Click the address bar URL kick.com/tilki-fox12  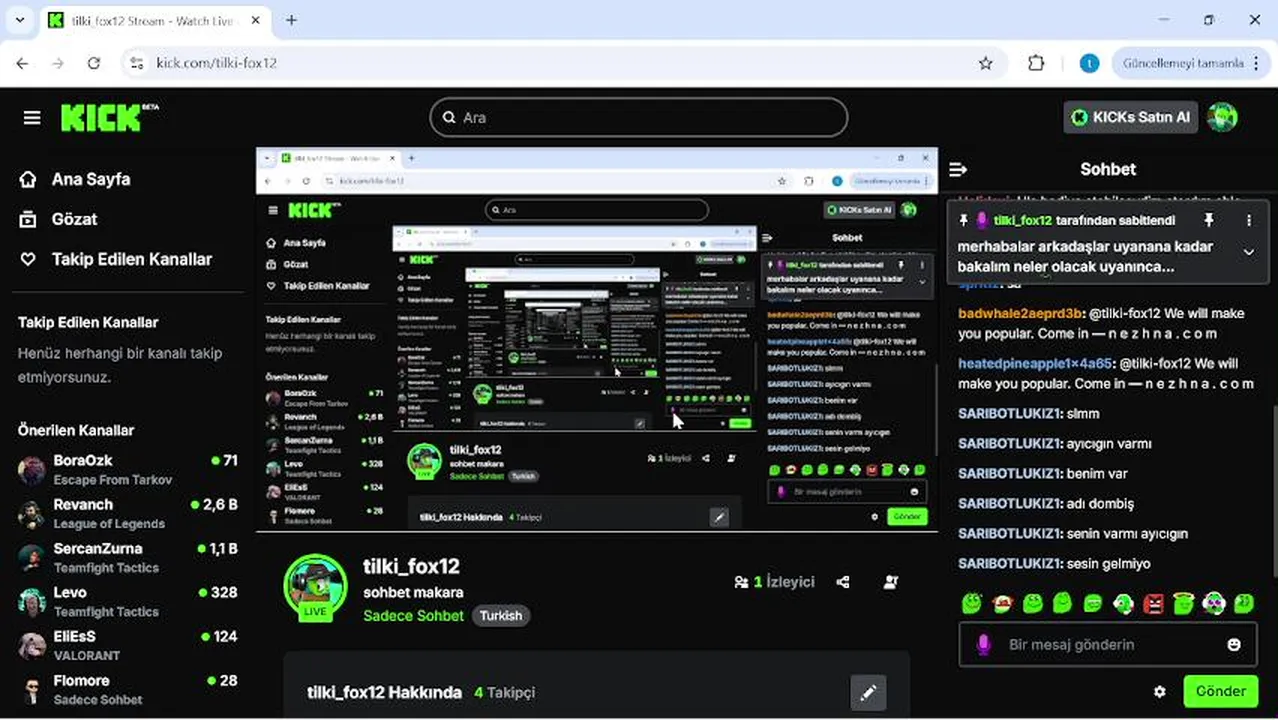coord(216,63)
